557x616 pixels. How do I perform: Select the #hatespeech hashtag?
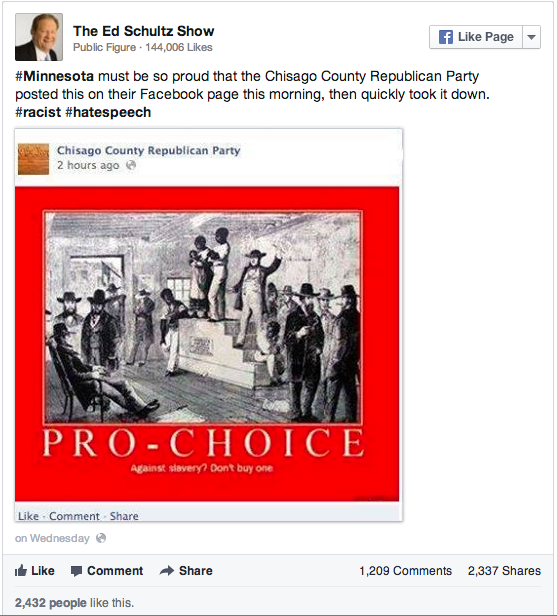click(x=108, y=112)
